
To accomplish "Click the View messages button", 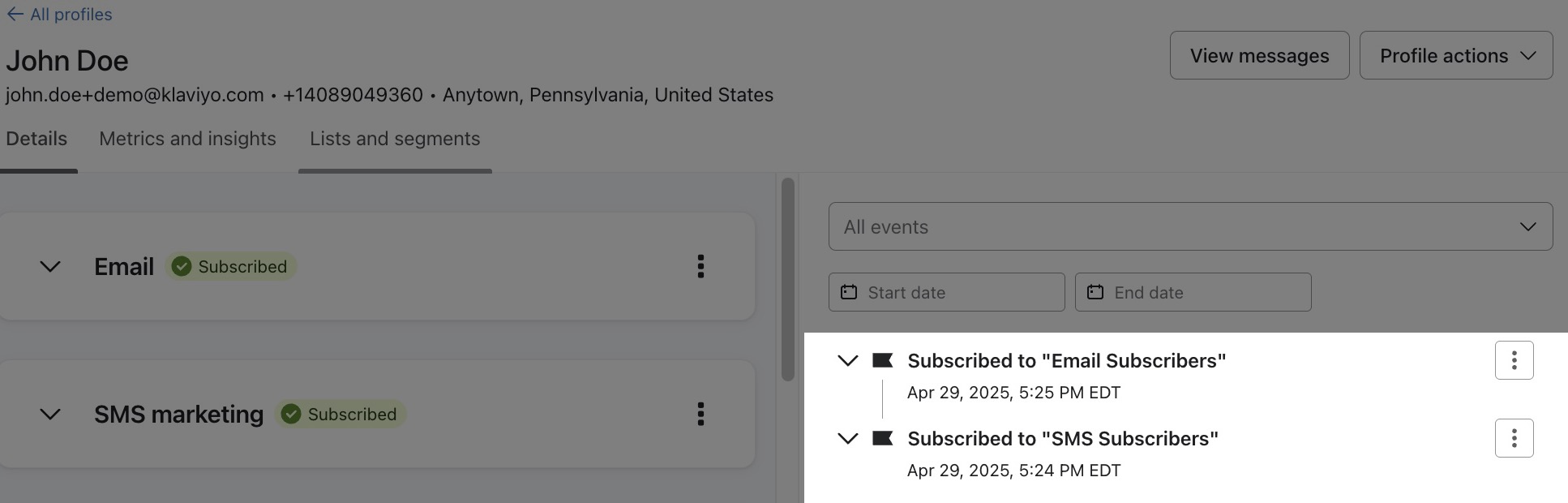I will (x=1259, y=55).
